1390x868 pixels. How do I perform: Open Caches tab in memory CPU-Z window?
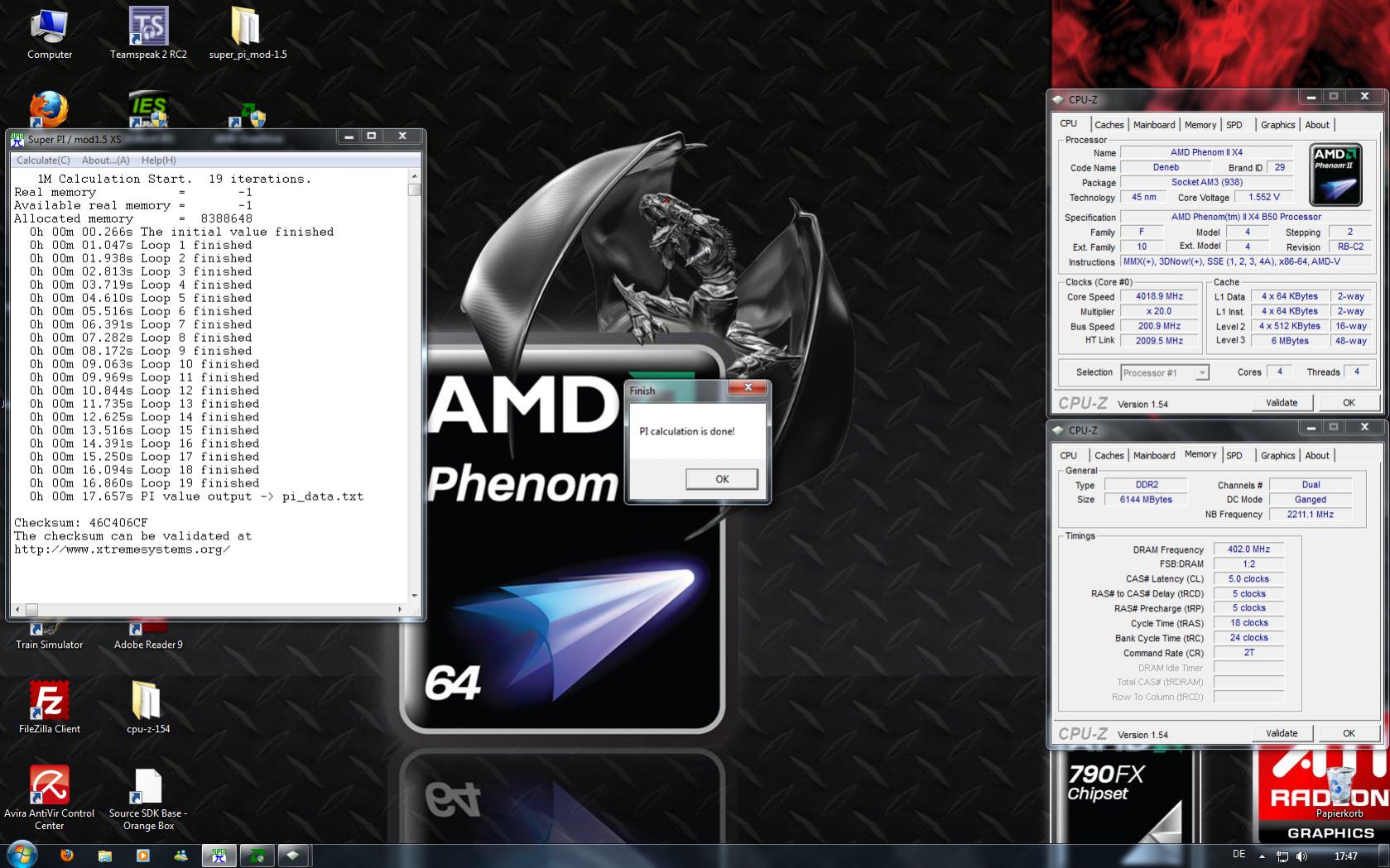tap(1109, 456)
